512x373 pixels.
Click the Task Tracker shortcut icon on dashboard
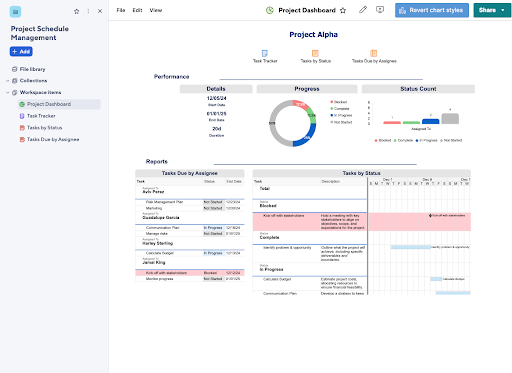(265, 53)
